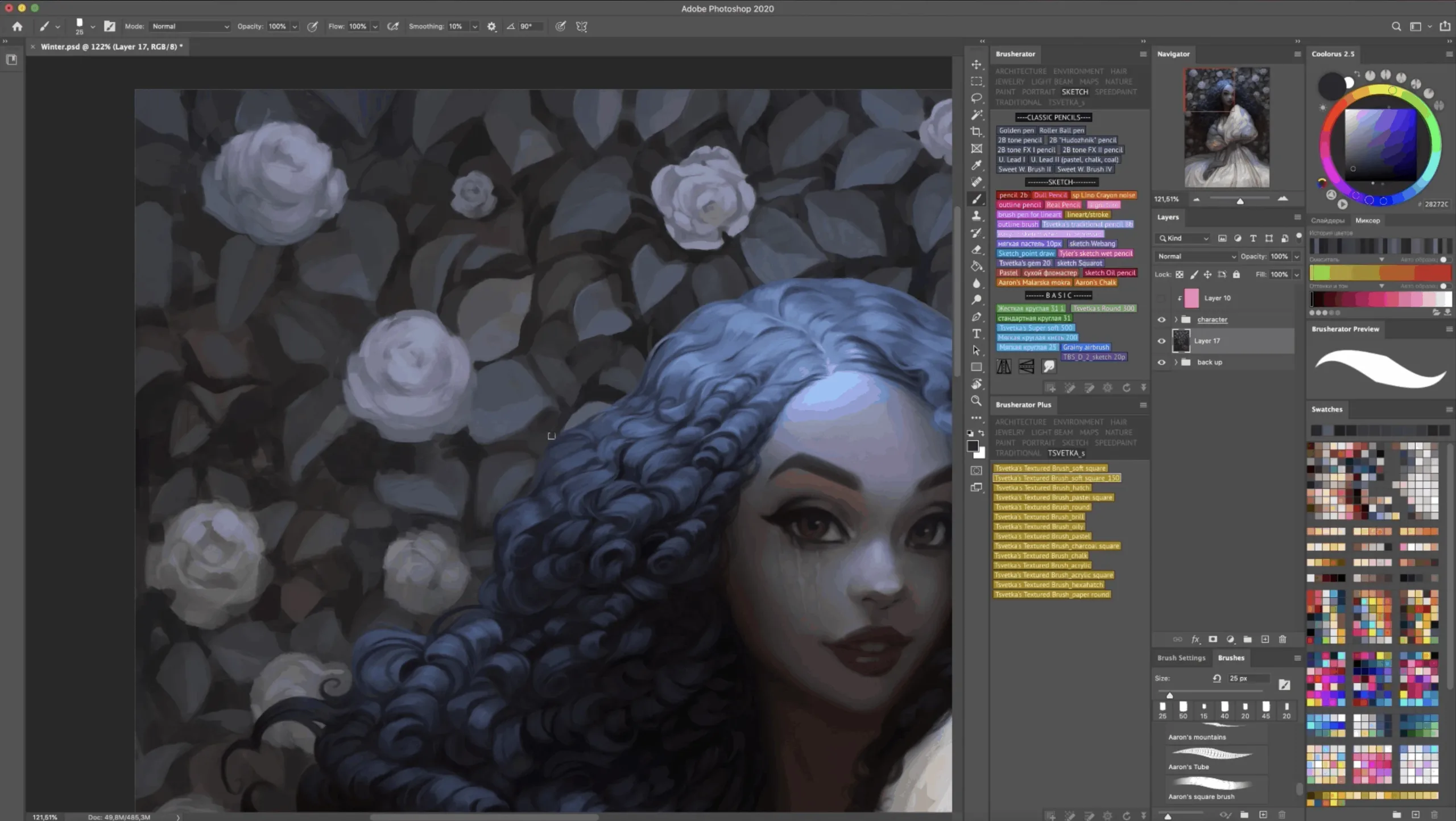This screenshot has height=821, width=1456.
Task: Hide the back up group
Action: 1161,362
